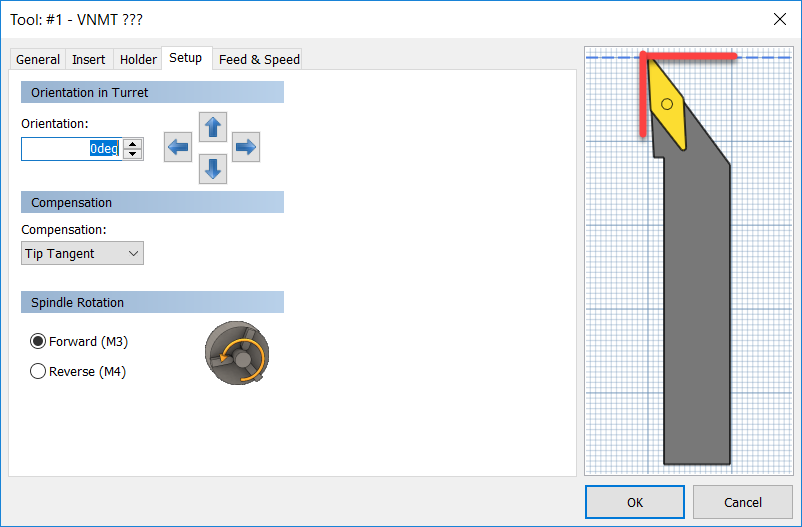Click the gray tool holder preview
This screenshot has height=527, width=802.
tap(697, 307)
